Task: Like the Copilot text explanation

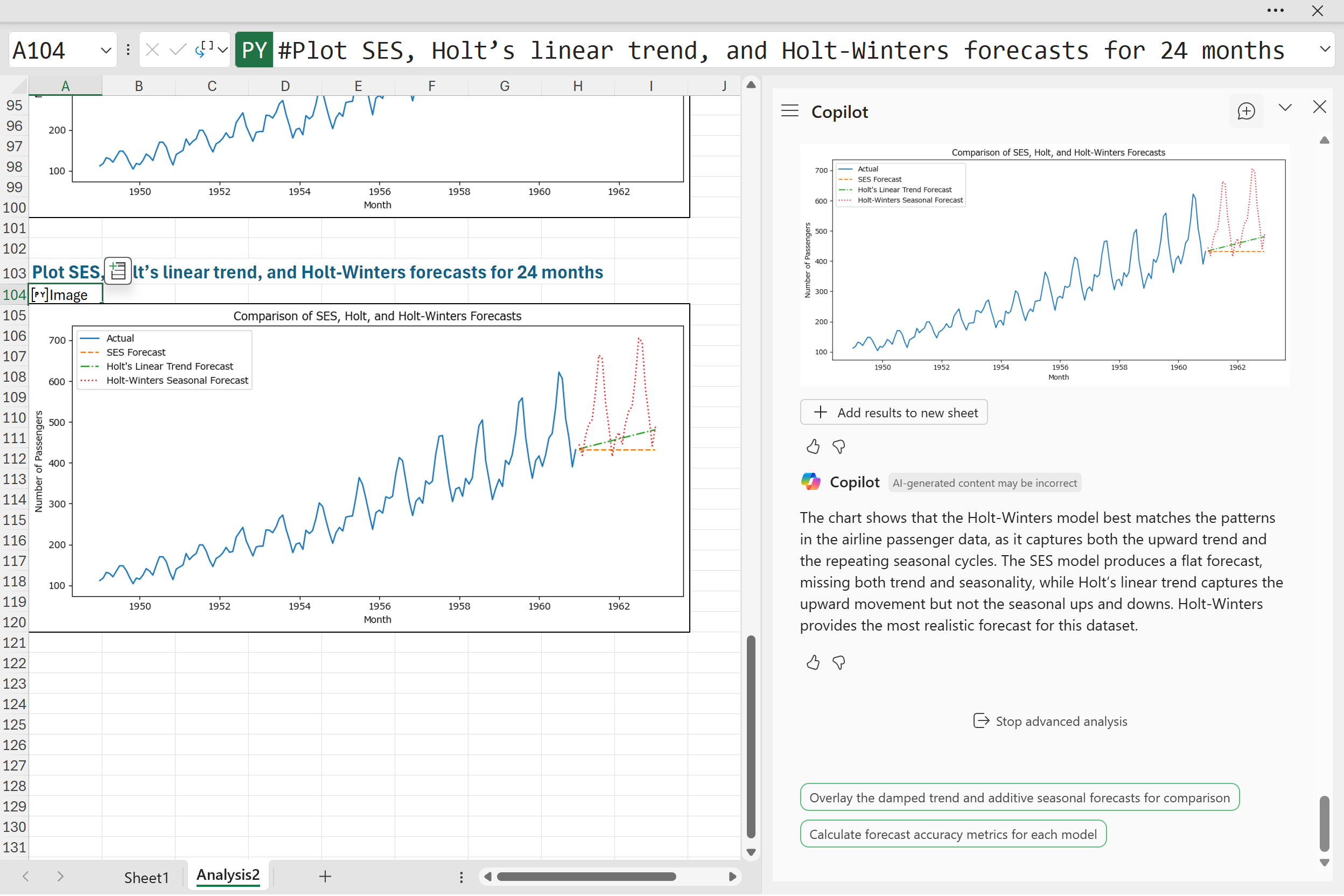Action: pos(813,662)
